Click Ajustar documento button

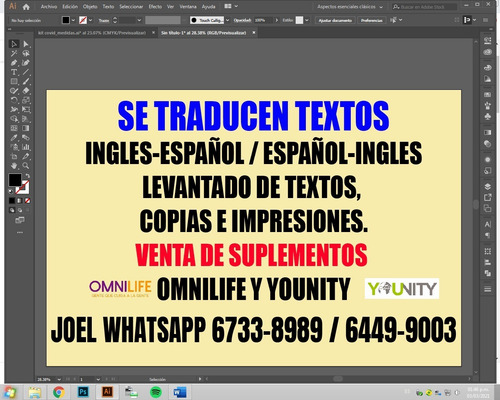335,20
